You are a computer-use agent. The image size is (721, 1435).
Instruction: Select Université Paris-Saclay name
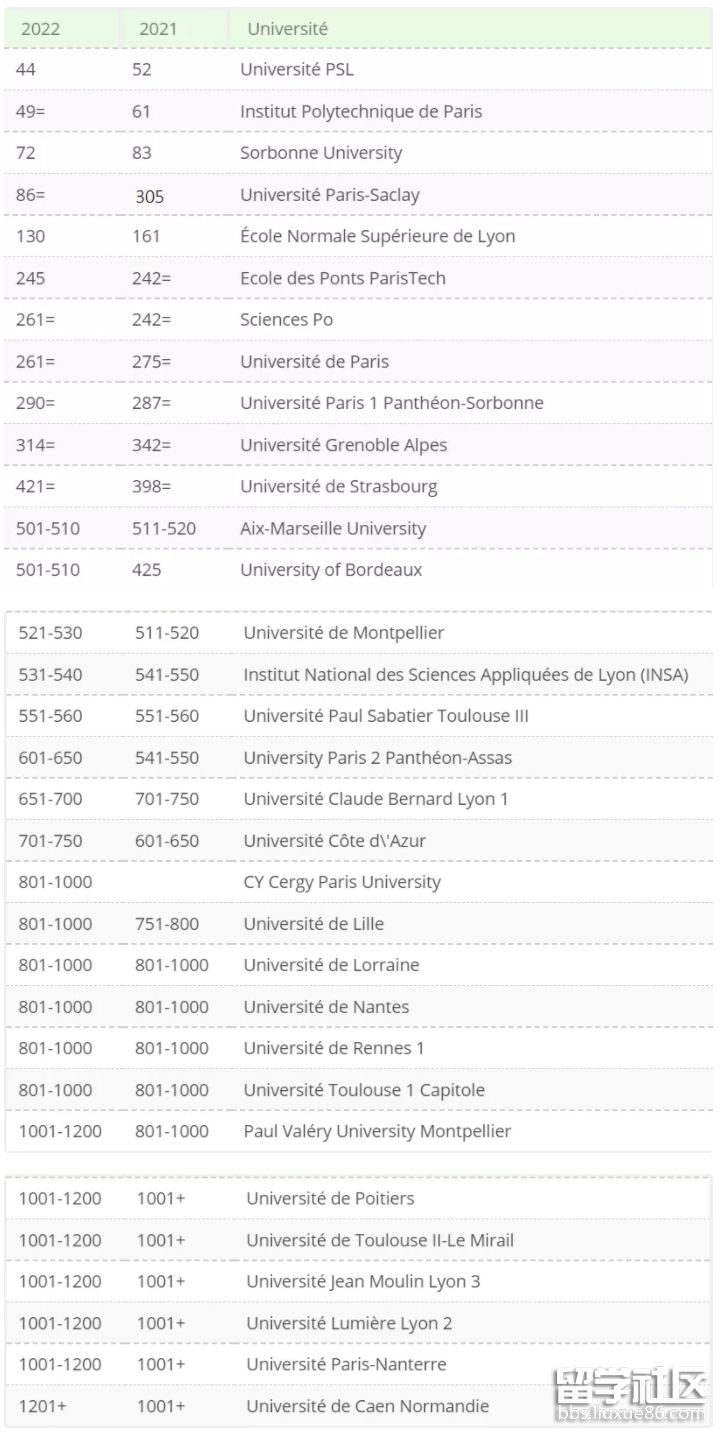[x=330, y=195]
